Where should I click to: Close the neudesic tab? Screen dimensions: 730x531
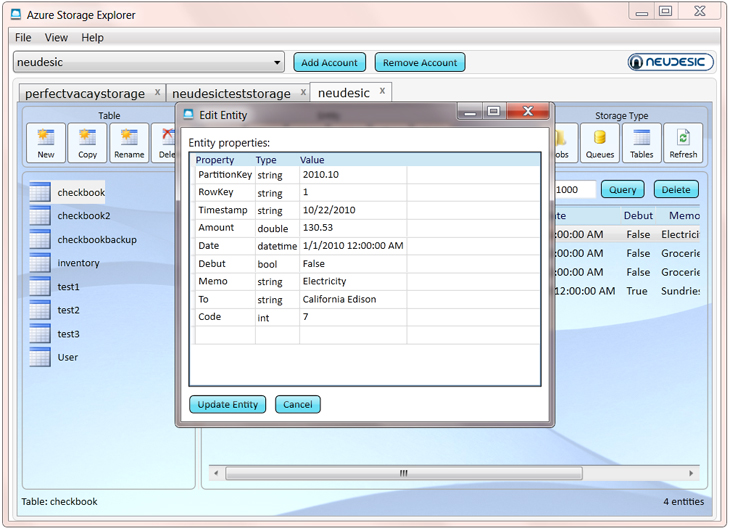[382, 91]
